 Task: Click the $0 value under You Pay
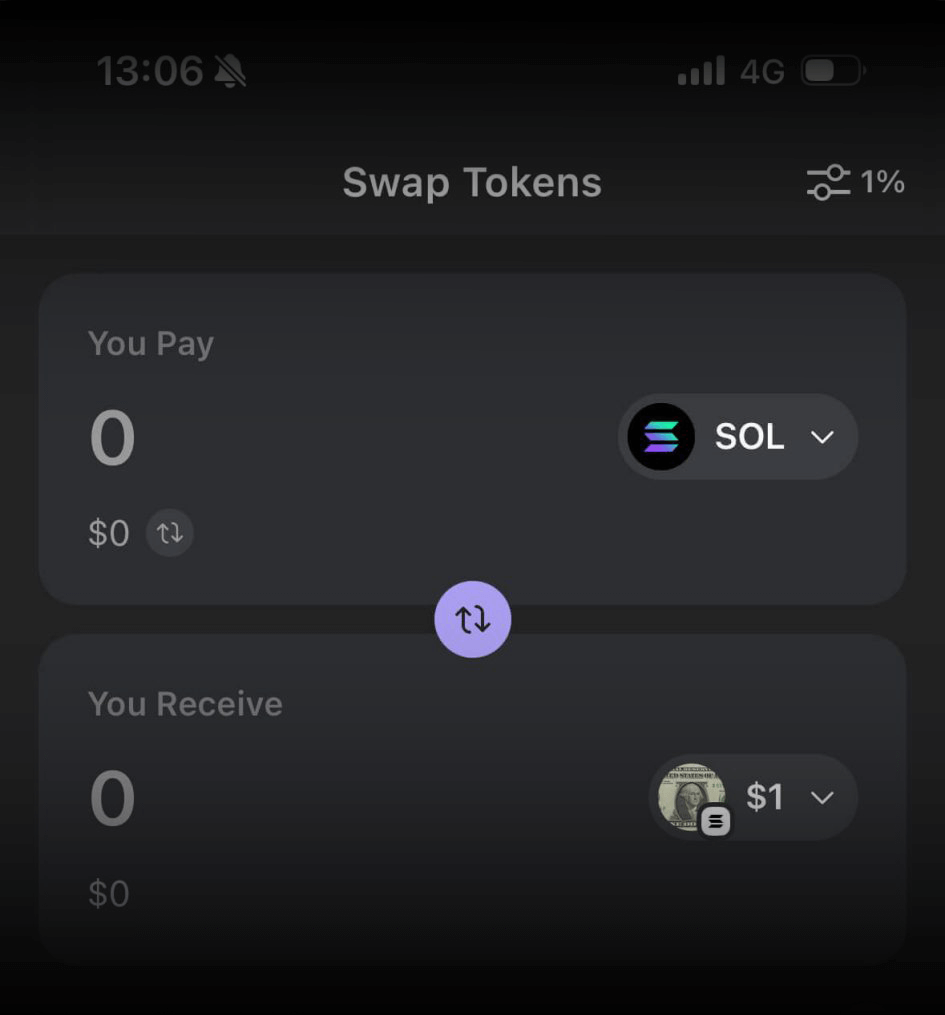[x=109, y=533]
